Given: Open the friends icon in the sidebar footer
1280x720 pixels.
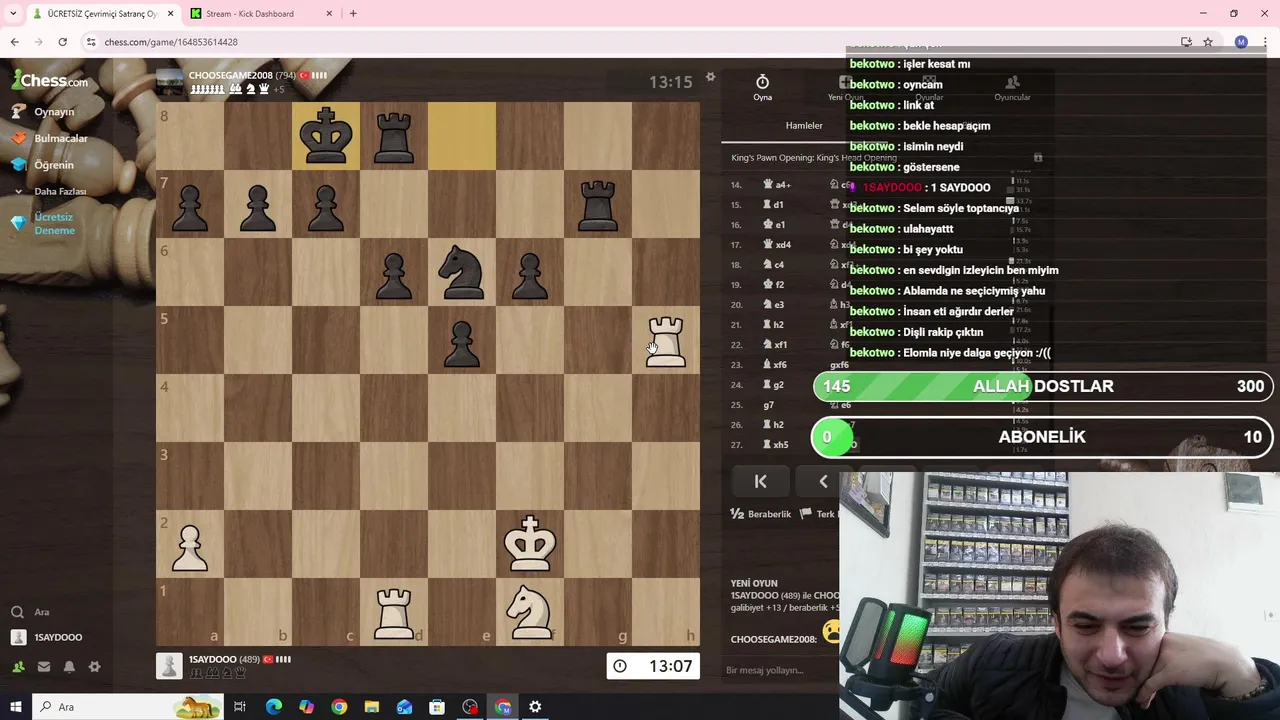Looking at the screenshot, I should coord(18,667).
